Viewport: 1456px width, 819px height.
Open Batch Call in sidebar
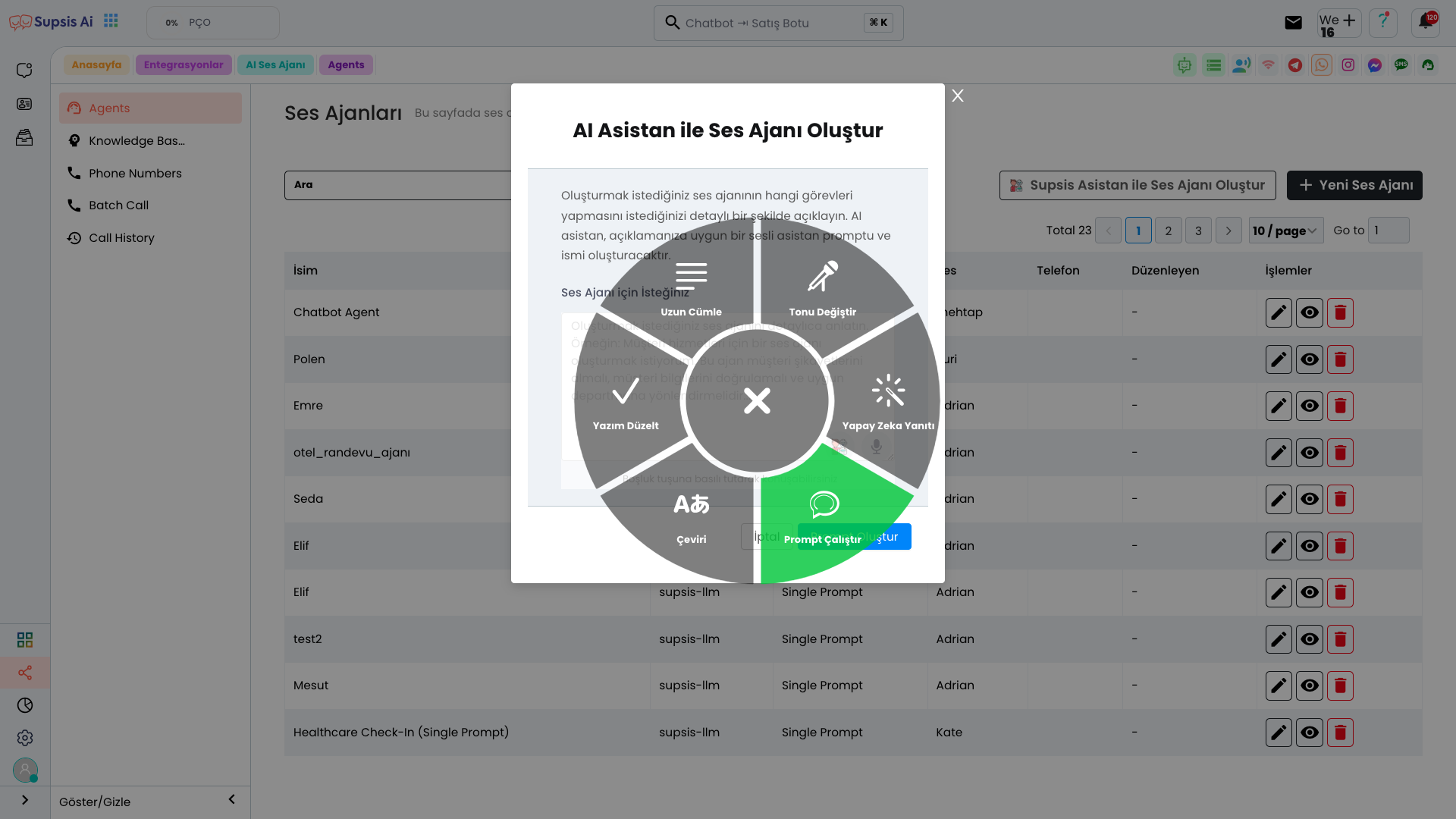pyautogui.click(x=150, y=206)
